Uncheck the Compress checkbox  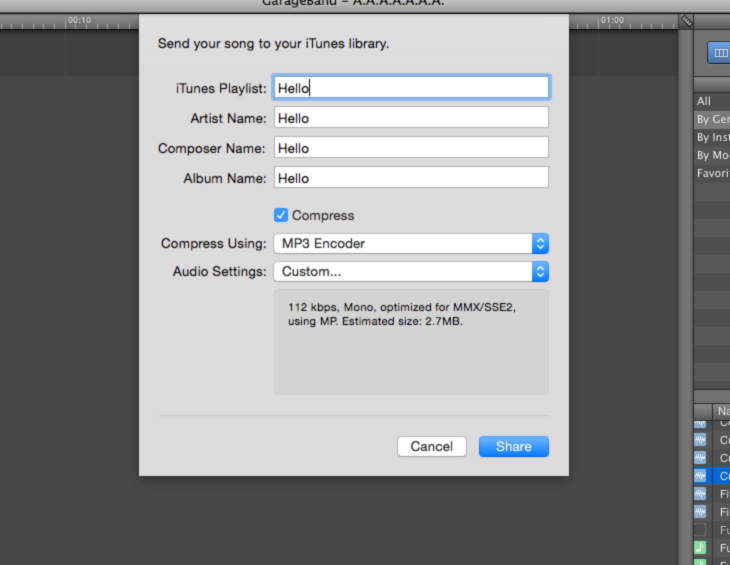281,215
